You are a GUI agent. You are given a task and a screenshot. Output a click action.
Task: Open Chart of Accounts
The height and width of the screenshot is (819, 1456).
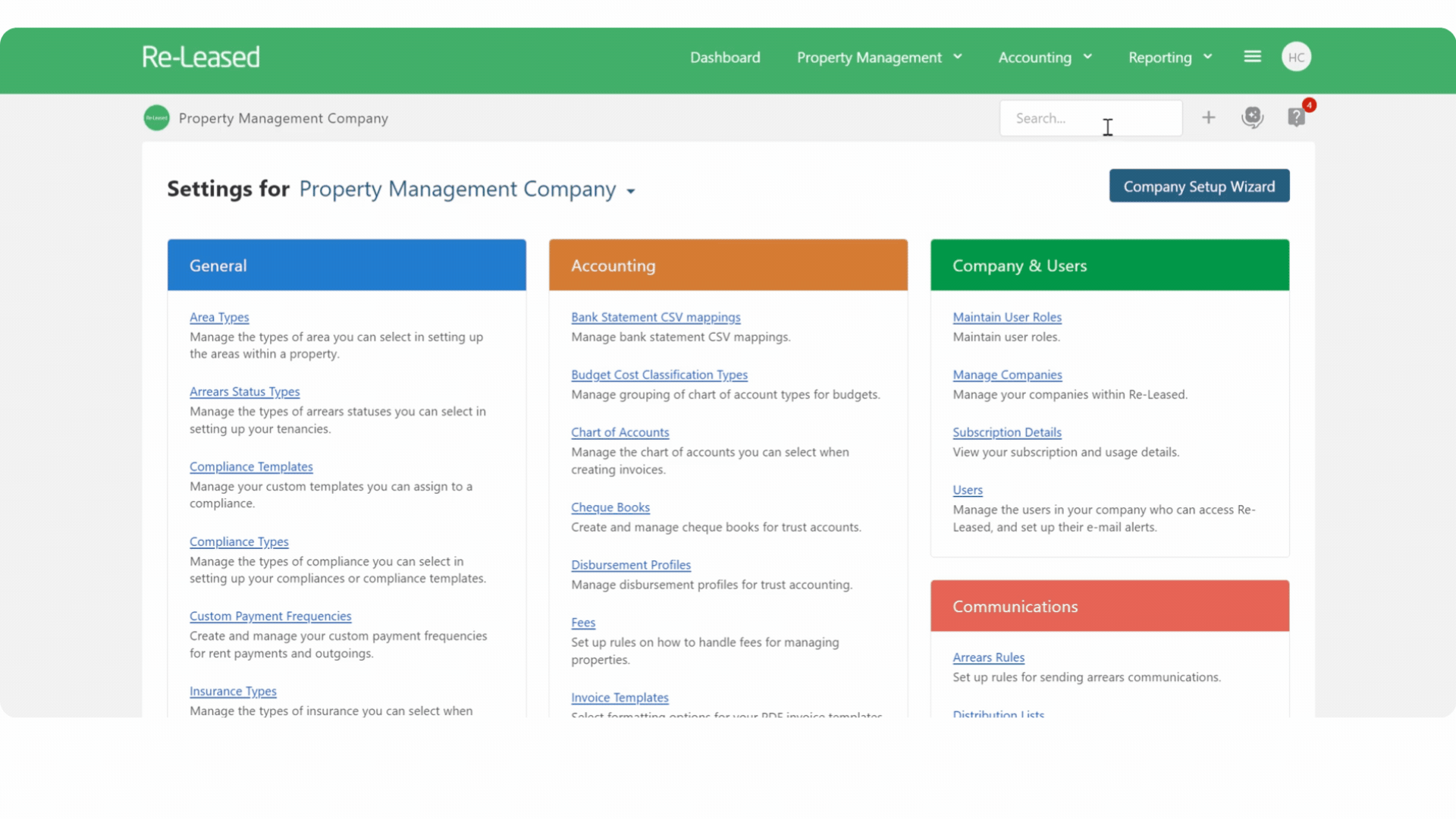point(620,432)
